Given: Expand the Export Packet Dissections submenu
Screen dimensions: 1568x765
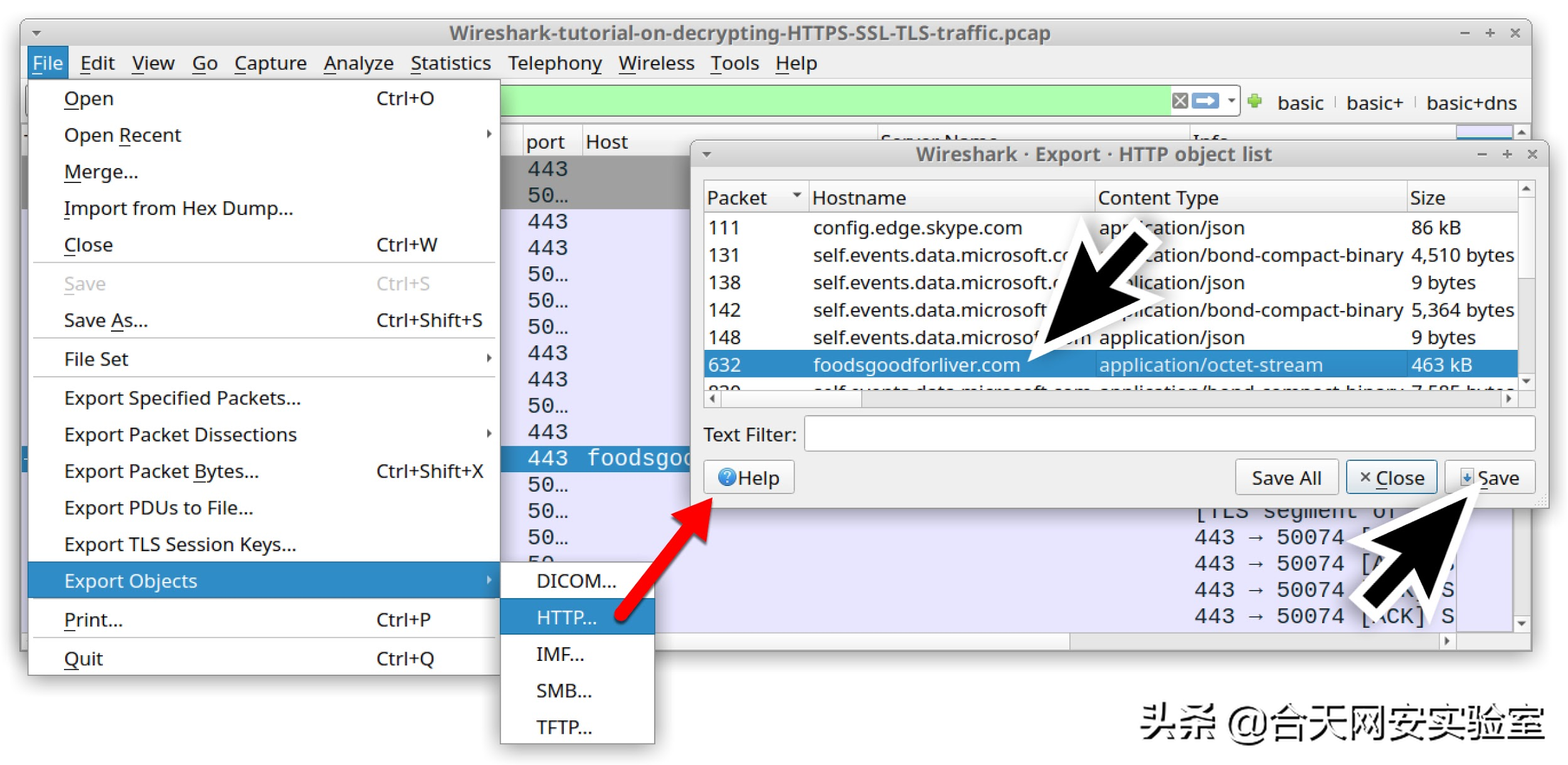Looking at the screenshot, I should click(x=263, y=434).
